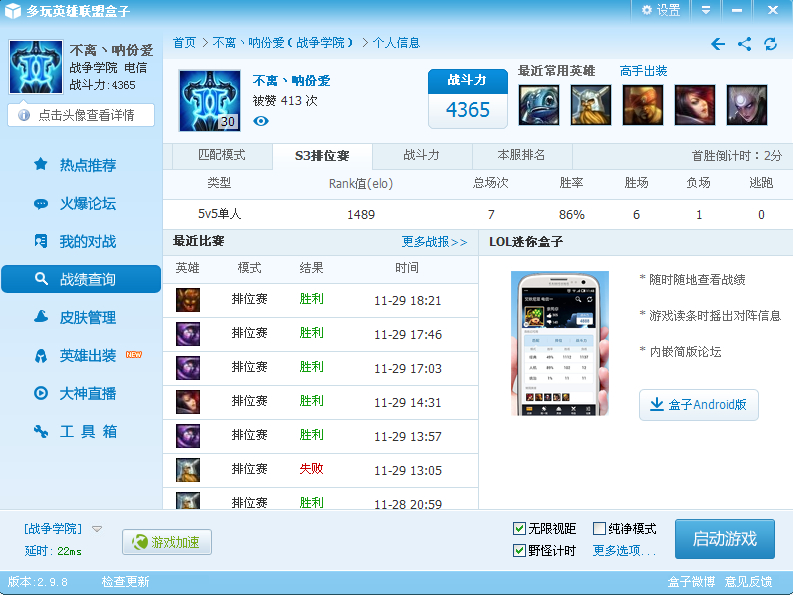Click the LOL迷你盒子 phone image
Screen dimensions: 793x595
[560, 343]
